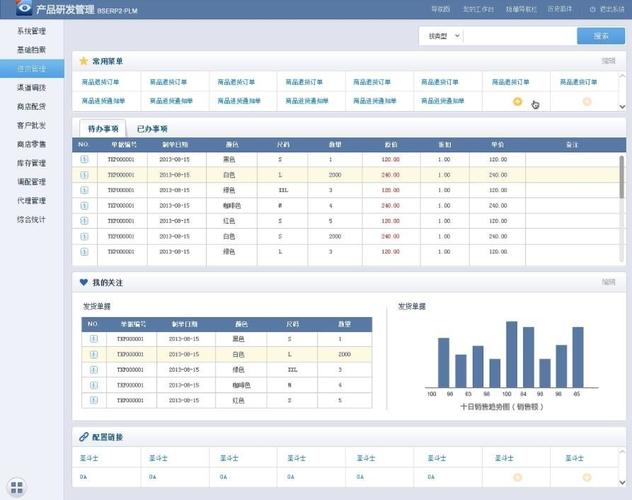Open 调配管理 in the sidebar
Image resolution: width=632 pixels, height=500 pixels.
coord(31,182)
